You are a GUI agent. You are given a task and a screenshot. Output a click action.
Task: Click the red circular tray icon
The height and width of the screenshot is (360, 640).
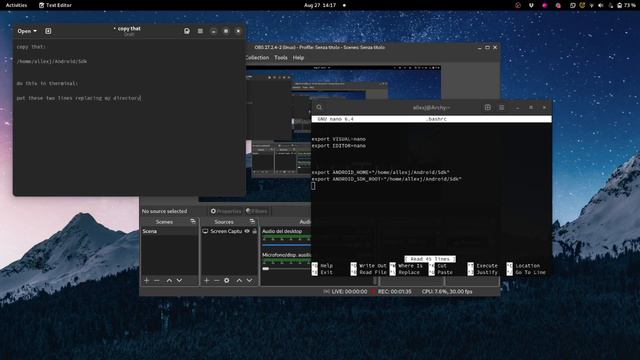tap(518, 5)
